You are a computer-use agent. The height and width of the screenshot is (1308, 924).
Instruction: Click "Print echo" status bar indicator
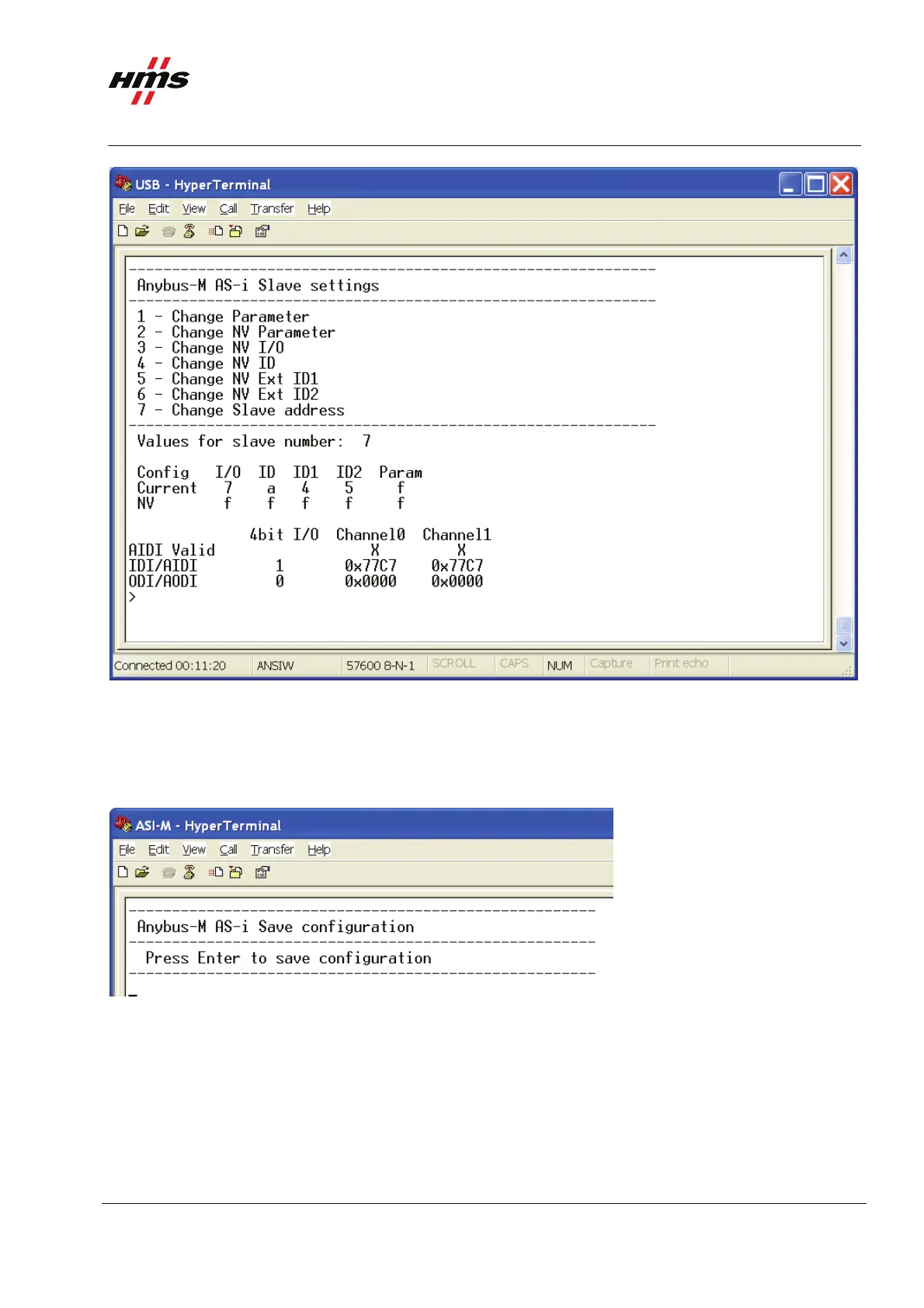pos(681,663)
